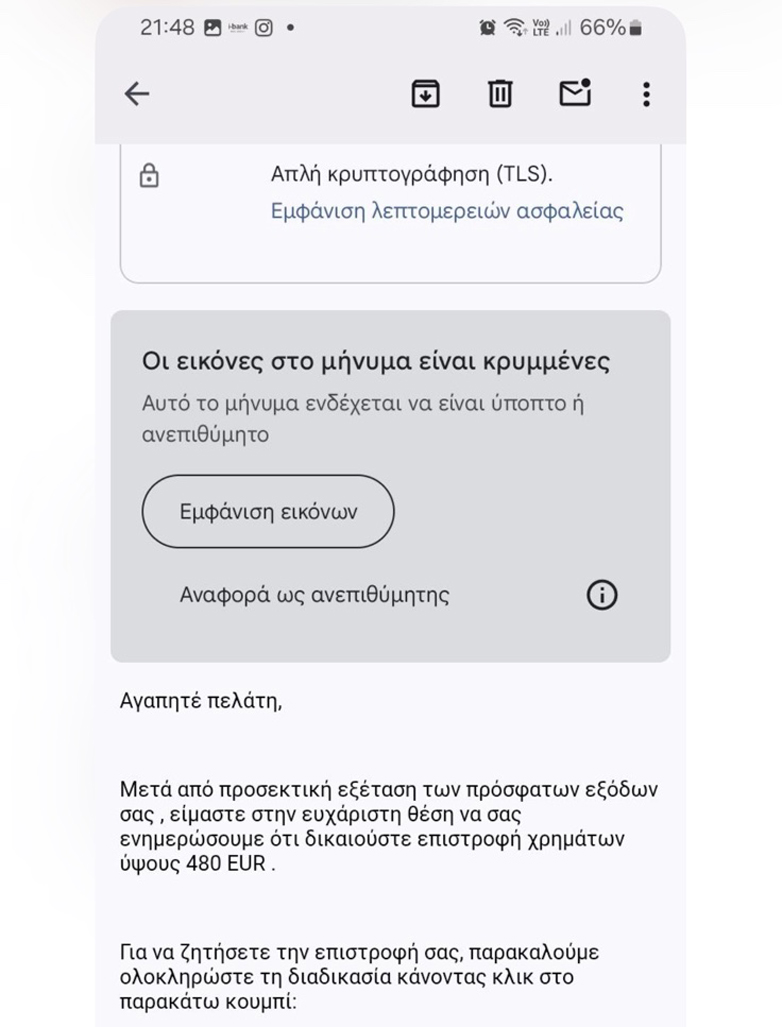782x1027 pixels.
Task: Open "Εμφάνιση λεπτομερειών ασφαλείας" link
Action: (447, 211)
